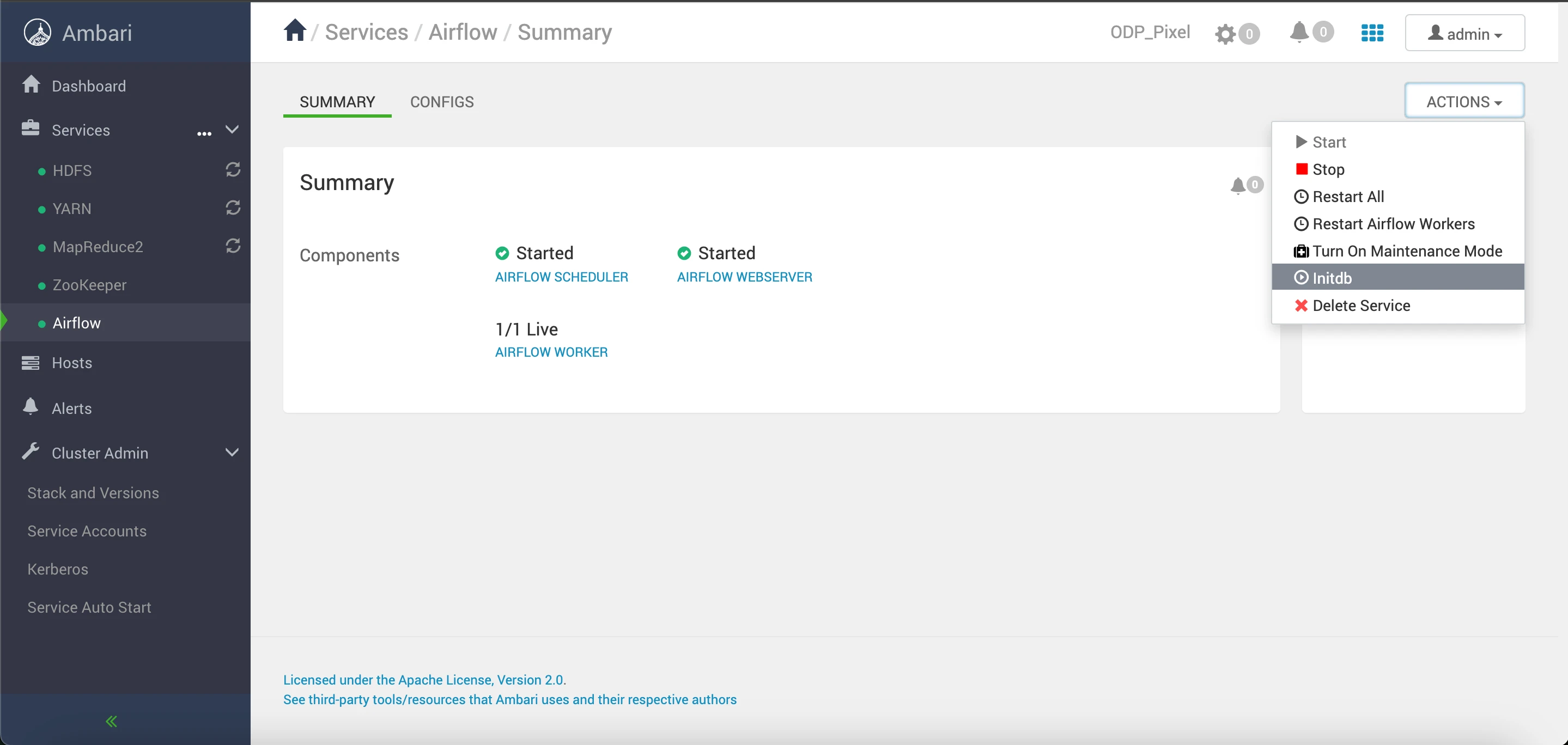
Task: Click the red Stop square icon
Action: click(1302, 169)
